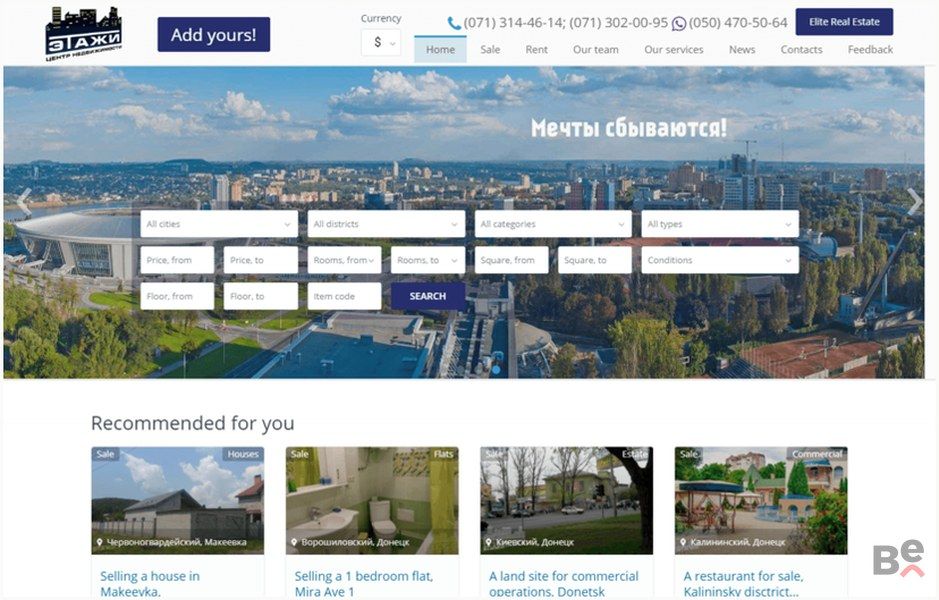Click the phone number (071) 314-46-14
The width and height of the screenshot is (939, 600).
point(513,23)
